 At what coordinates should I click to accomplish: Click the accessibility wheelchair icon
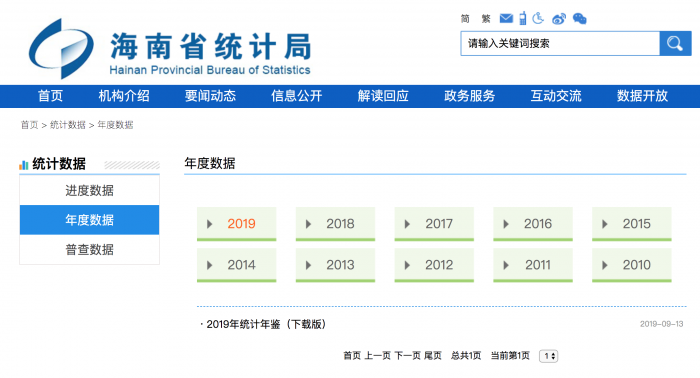(538, 18)
